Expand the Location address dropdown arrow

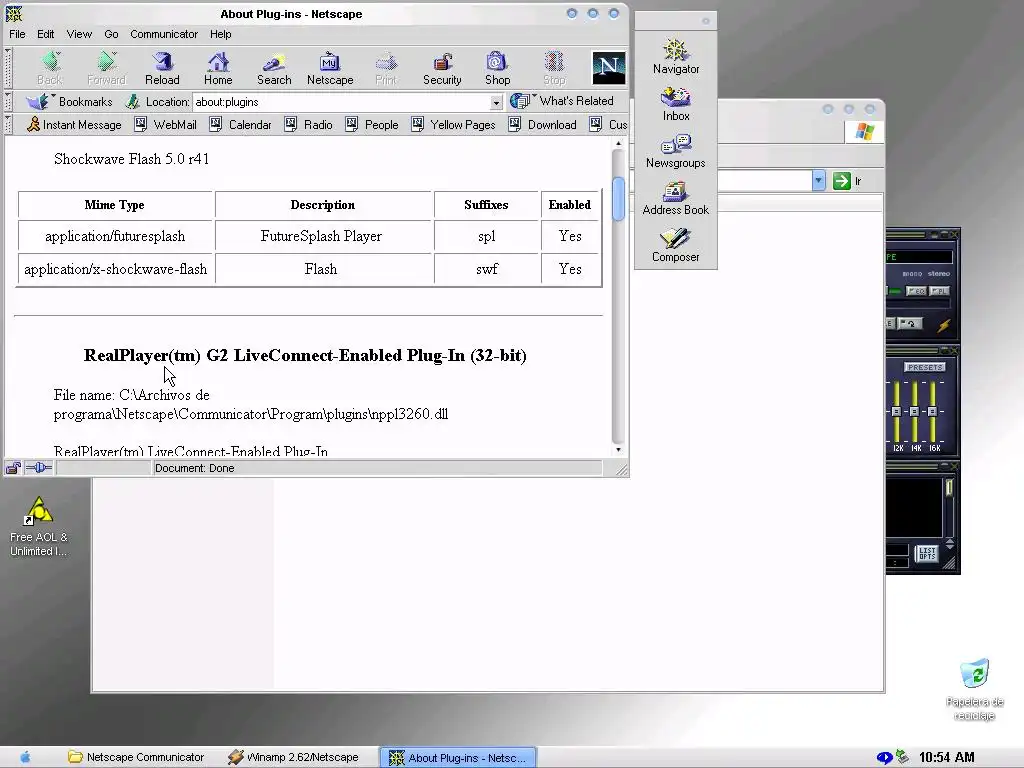(x=496, y=103)
